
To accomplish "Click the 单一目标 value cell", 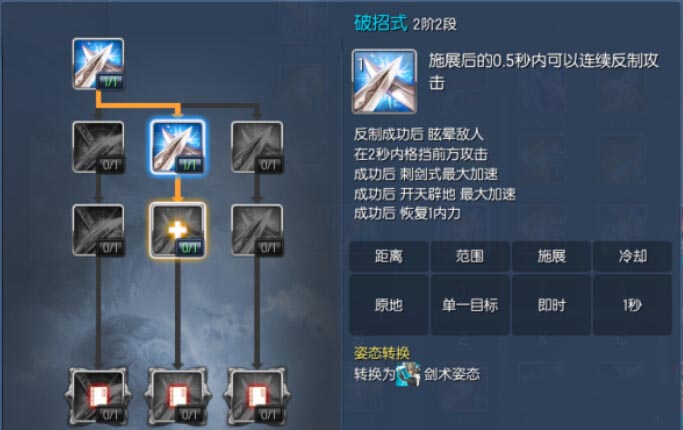I will click(470, 305).
